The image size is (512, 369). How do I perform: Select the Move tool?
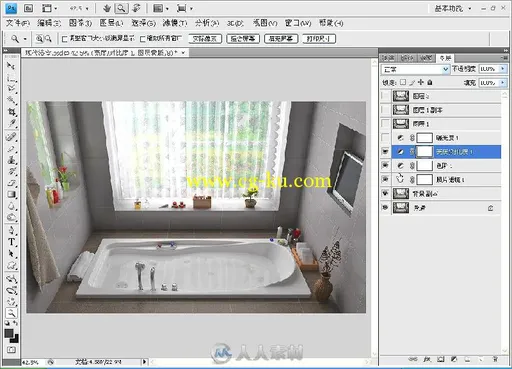tap(11, 66)
